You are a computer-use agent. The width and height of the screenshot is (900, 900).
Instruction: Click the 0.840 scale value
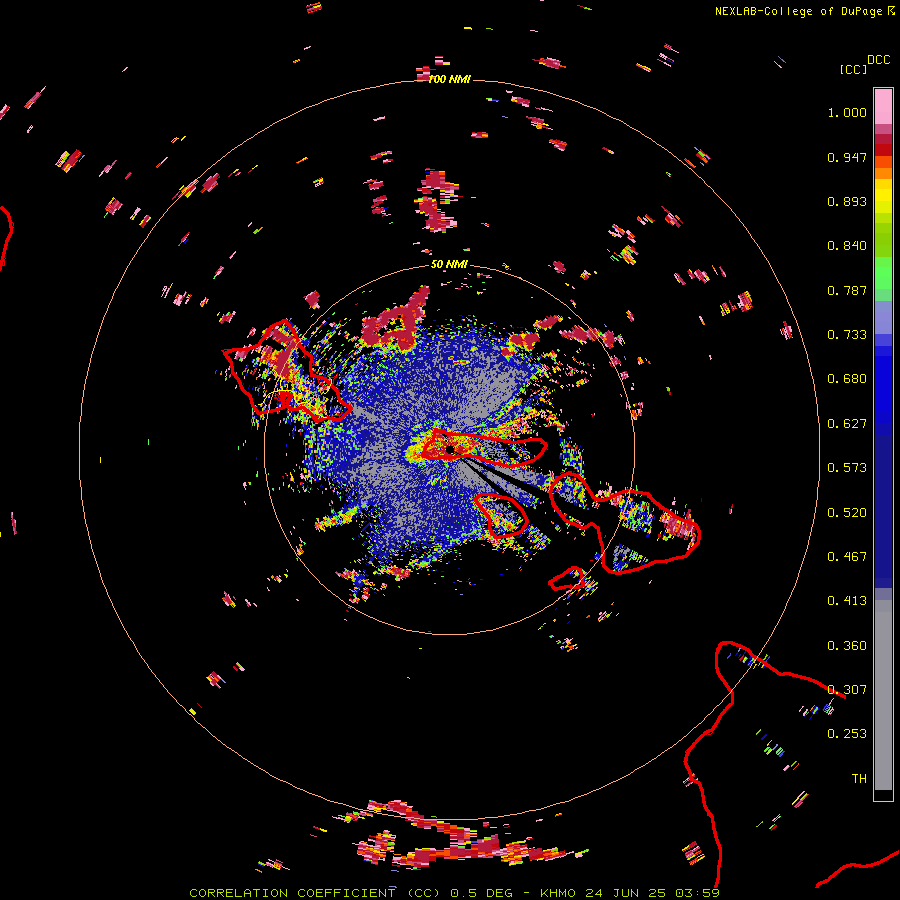tap(847, 246)
